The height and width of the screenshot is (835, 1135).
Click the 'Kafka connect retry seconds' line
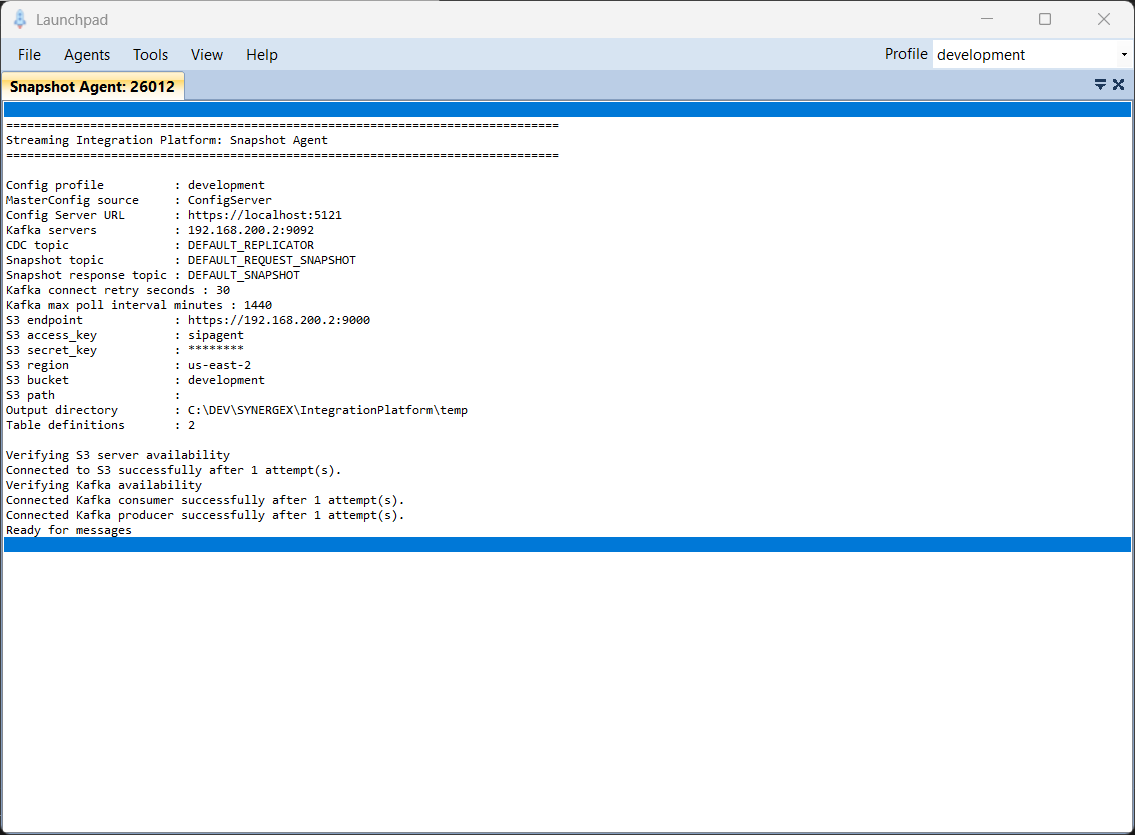(118, 290)
